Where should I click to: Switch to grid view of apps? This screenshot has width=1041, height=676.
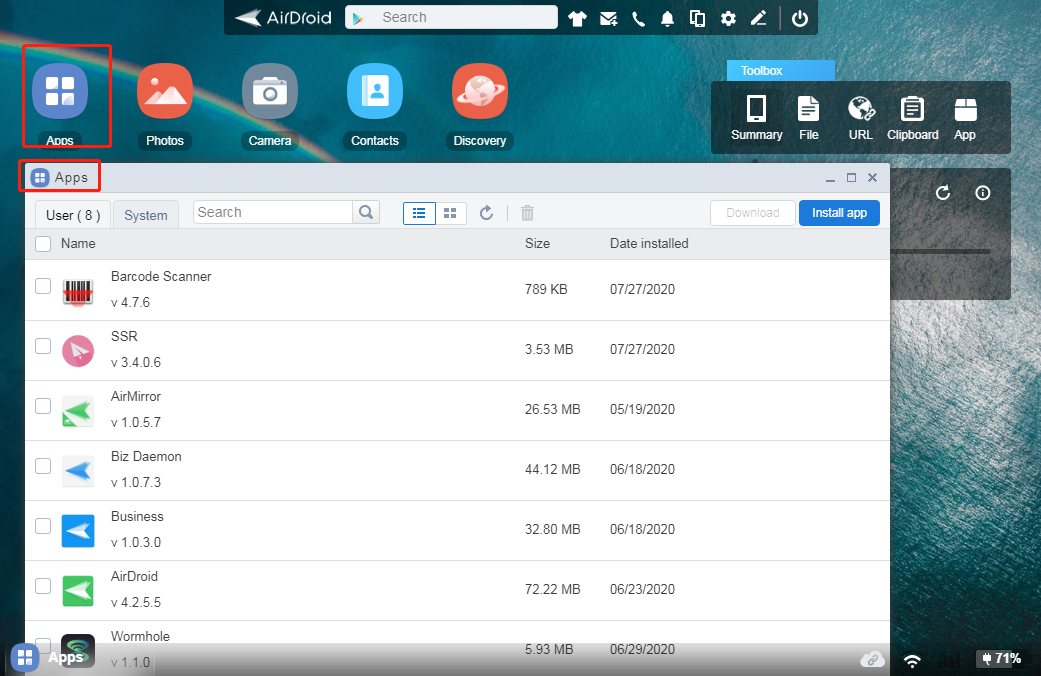click(451, 213)
